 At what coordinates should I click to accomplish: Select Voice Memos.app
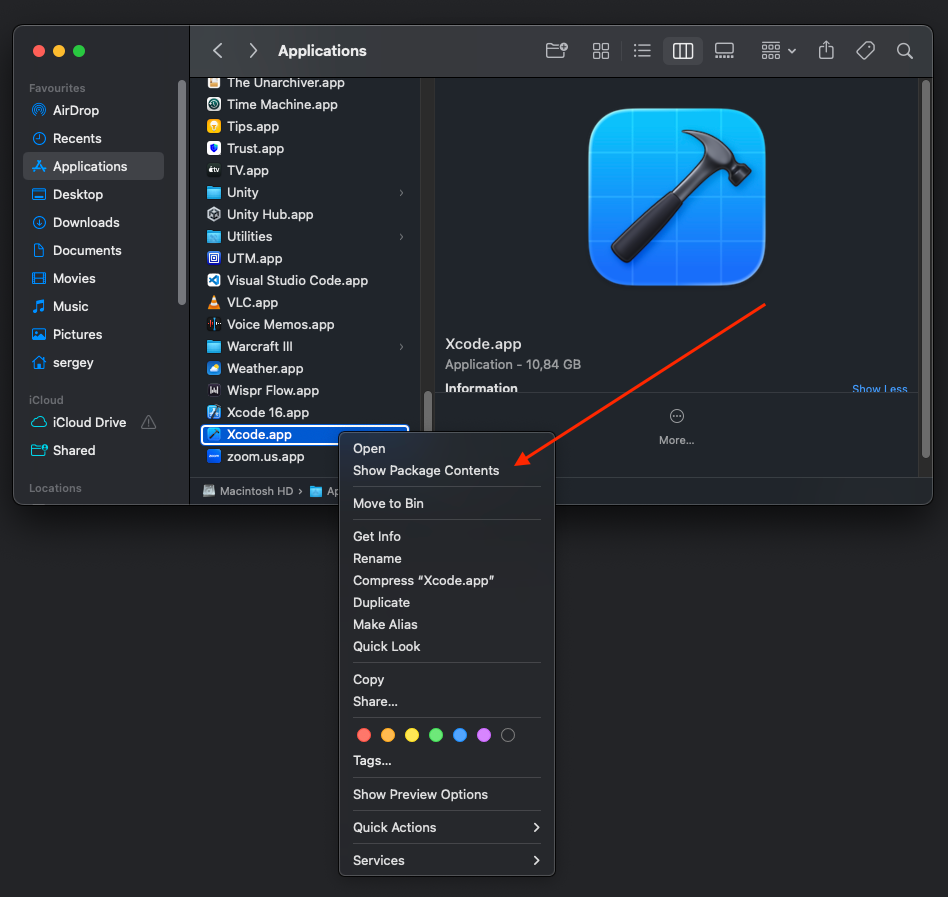305,325
